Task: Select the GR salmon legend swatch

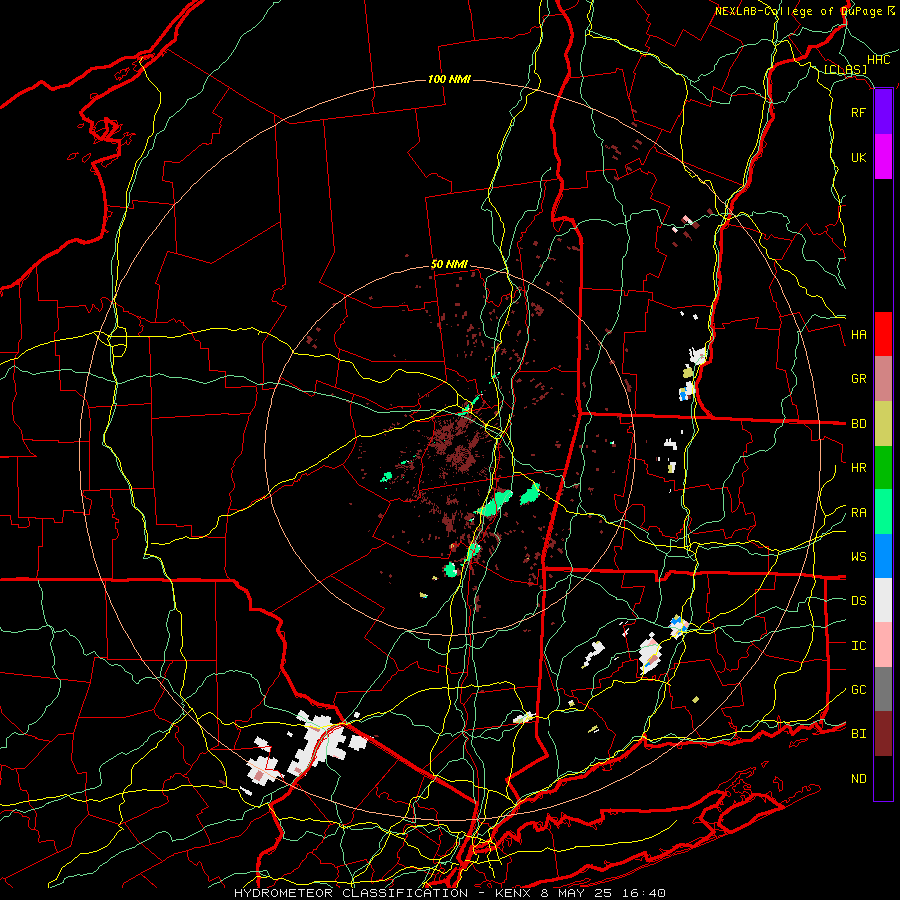Action: tap(883, 379)
